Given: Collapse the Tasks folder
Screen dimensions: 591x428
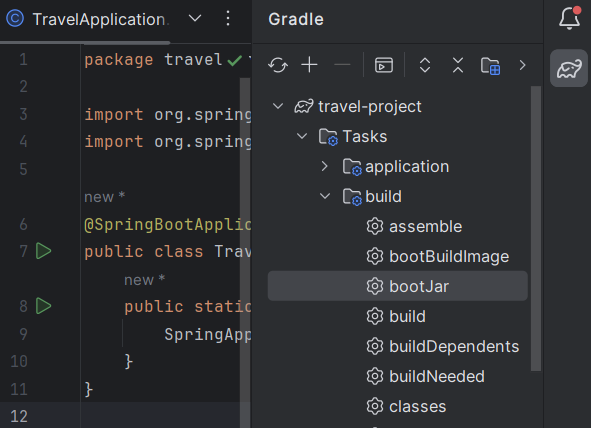Looking at the screenshot, I should tap(302, 136).
